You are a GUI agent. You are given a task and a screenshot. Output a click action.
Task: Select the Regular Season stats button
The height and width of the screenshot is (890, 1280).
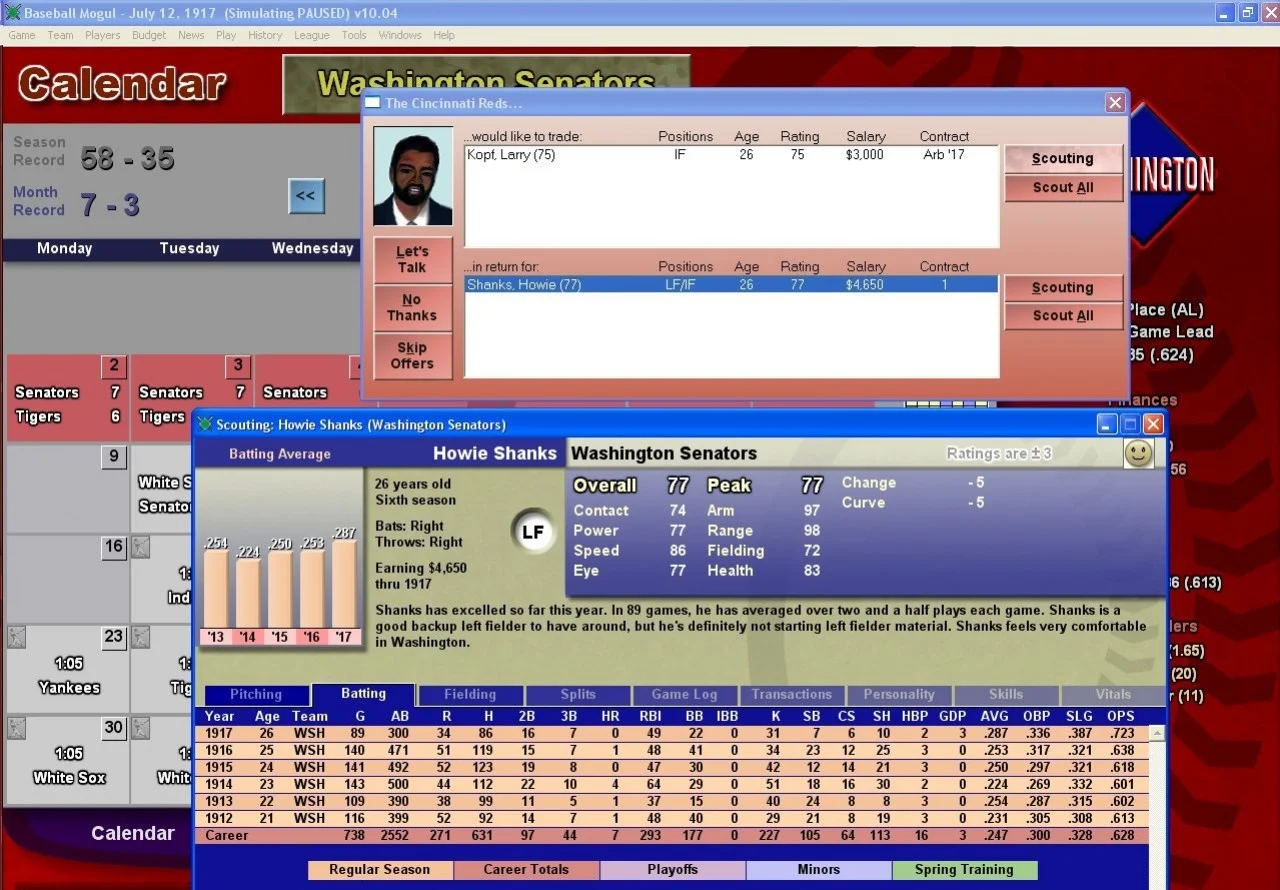380,870
